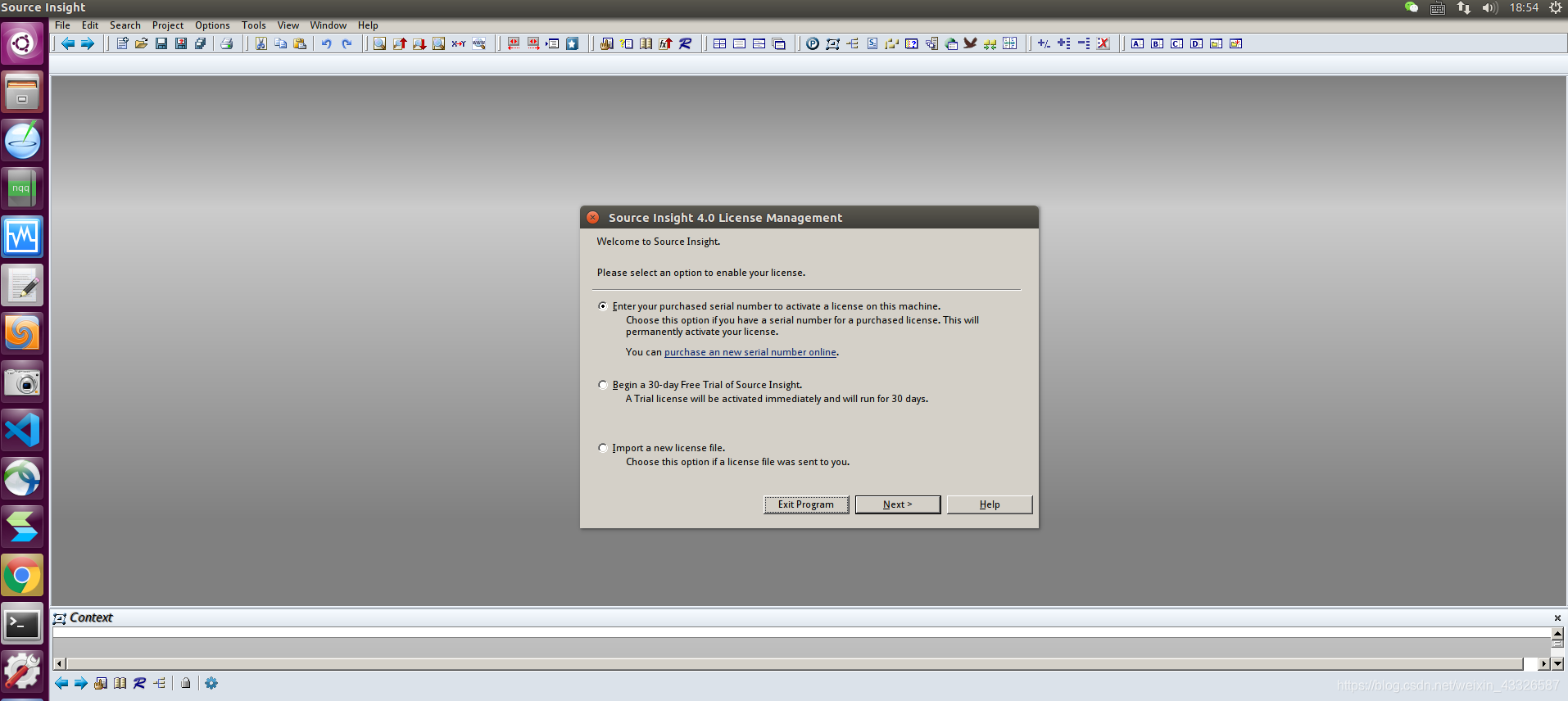Viewport: 1568px width, 701px height.
Task: Open the Project menu
Action: [168, 25]
